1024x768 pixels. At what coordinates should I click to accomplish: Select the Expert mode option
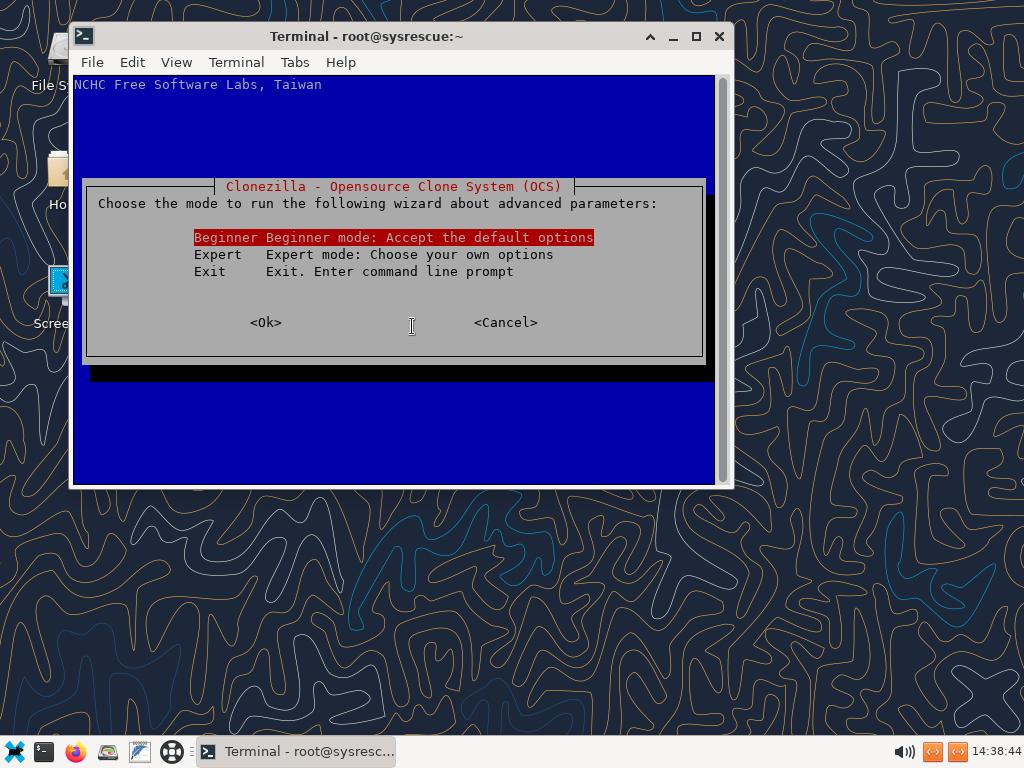pyautogui.click(x=373, y=254)
